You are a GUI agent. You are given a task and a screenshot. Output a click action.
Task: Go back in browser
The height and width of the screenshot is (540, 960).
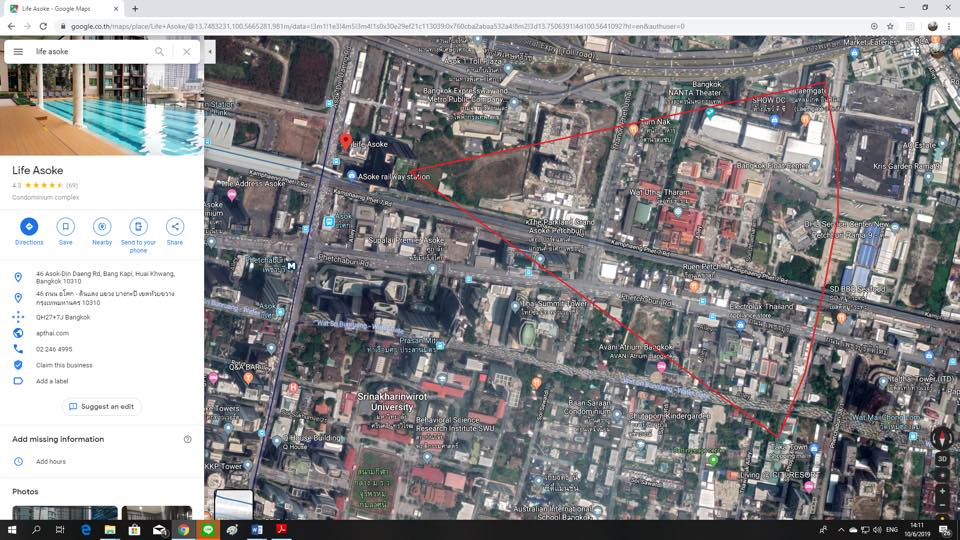click(11, 26)
